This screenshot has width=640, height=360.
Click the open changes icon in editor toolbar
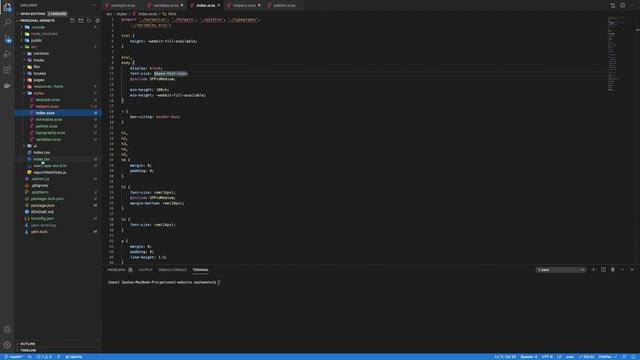point(613,5)
